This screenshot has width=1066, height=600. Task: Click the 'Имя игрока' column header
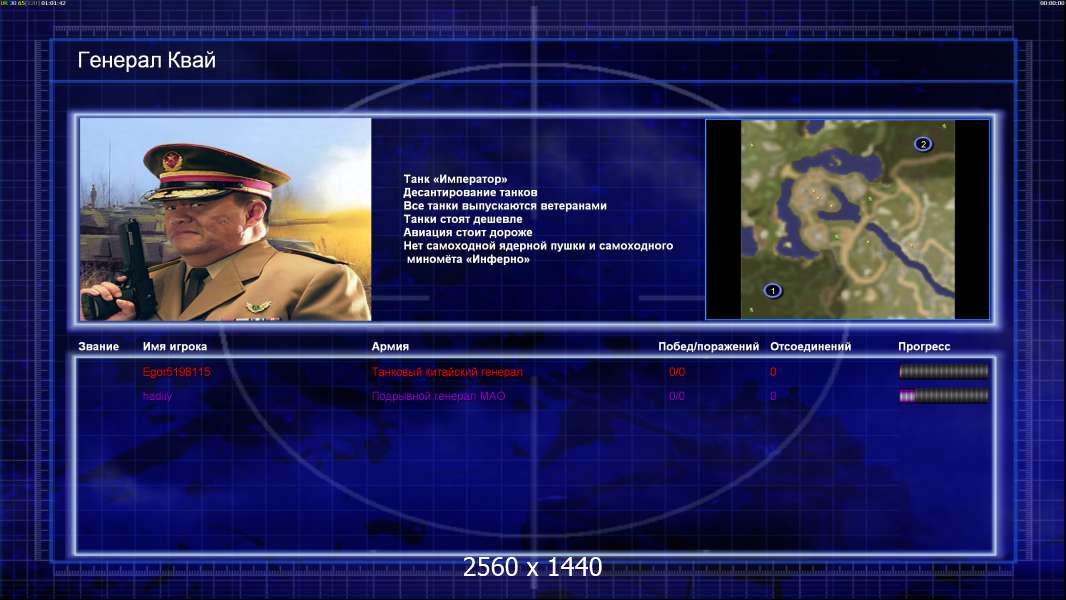tap(175, 347)
